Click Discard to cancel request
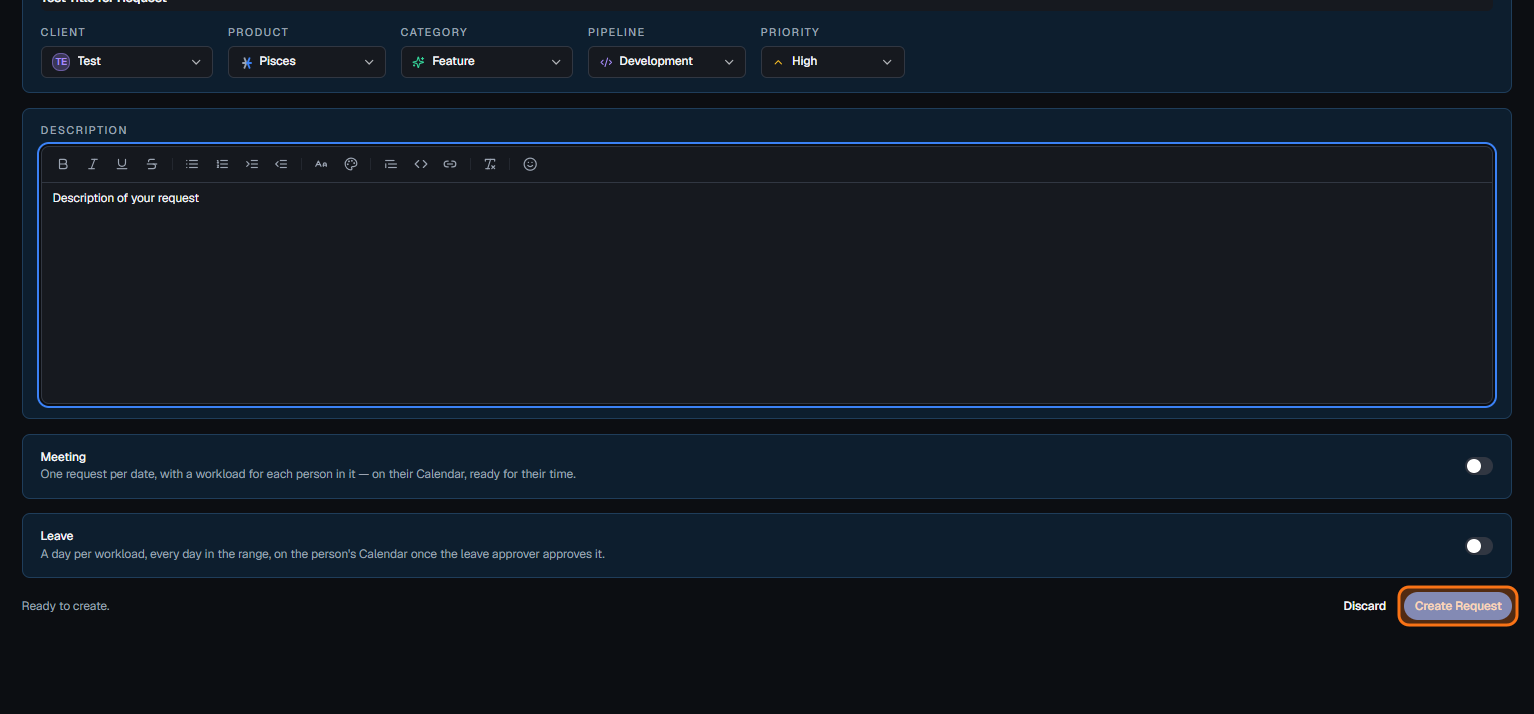The width and height of the screenshot is (1534, 714). 1365,606
